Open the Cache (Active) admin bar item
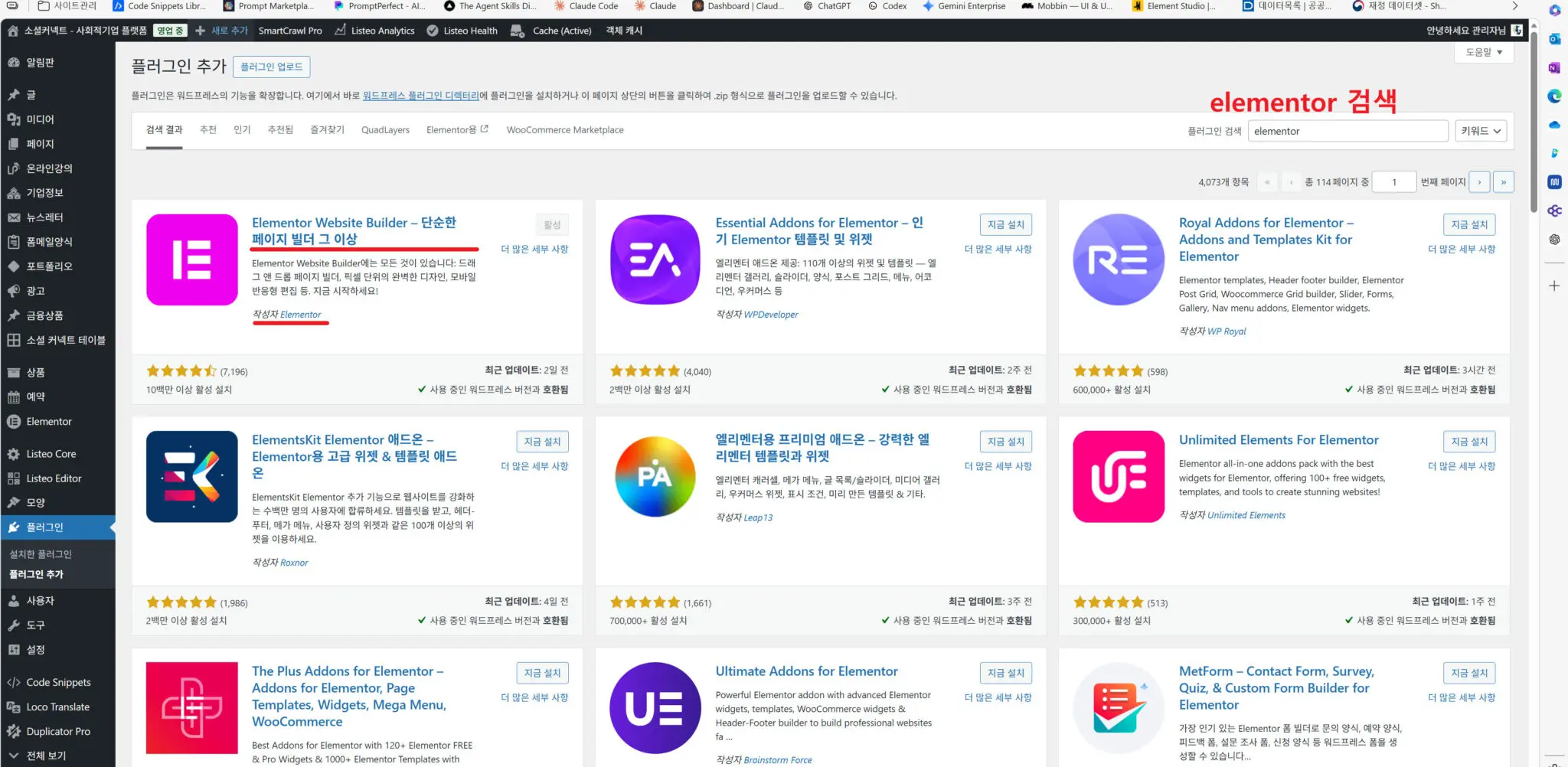 coord(551,31)
